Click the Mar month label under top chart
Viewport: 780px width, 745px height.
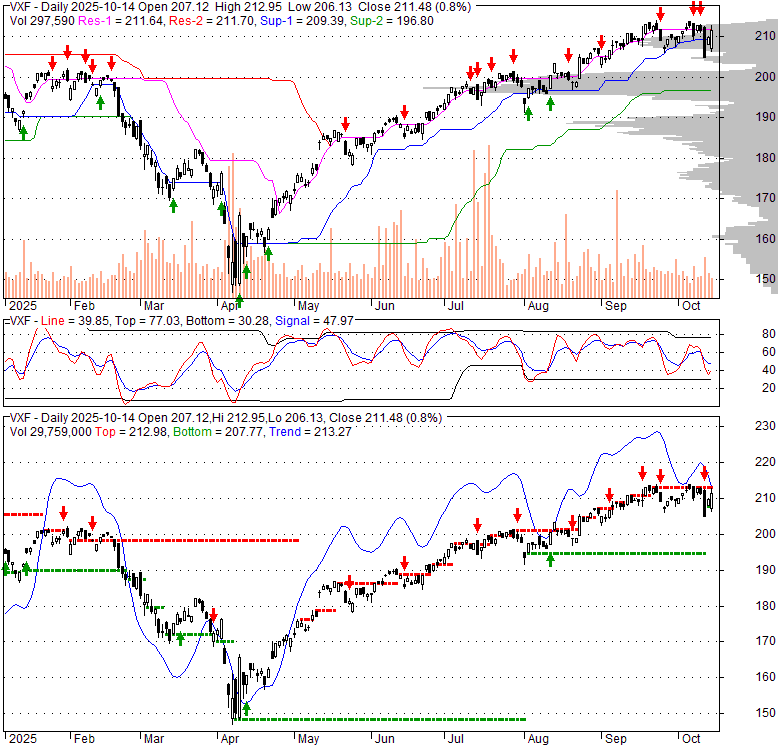(154, 306)
